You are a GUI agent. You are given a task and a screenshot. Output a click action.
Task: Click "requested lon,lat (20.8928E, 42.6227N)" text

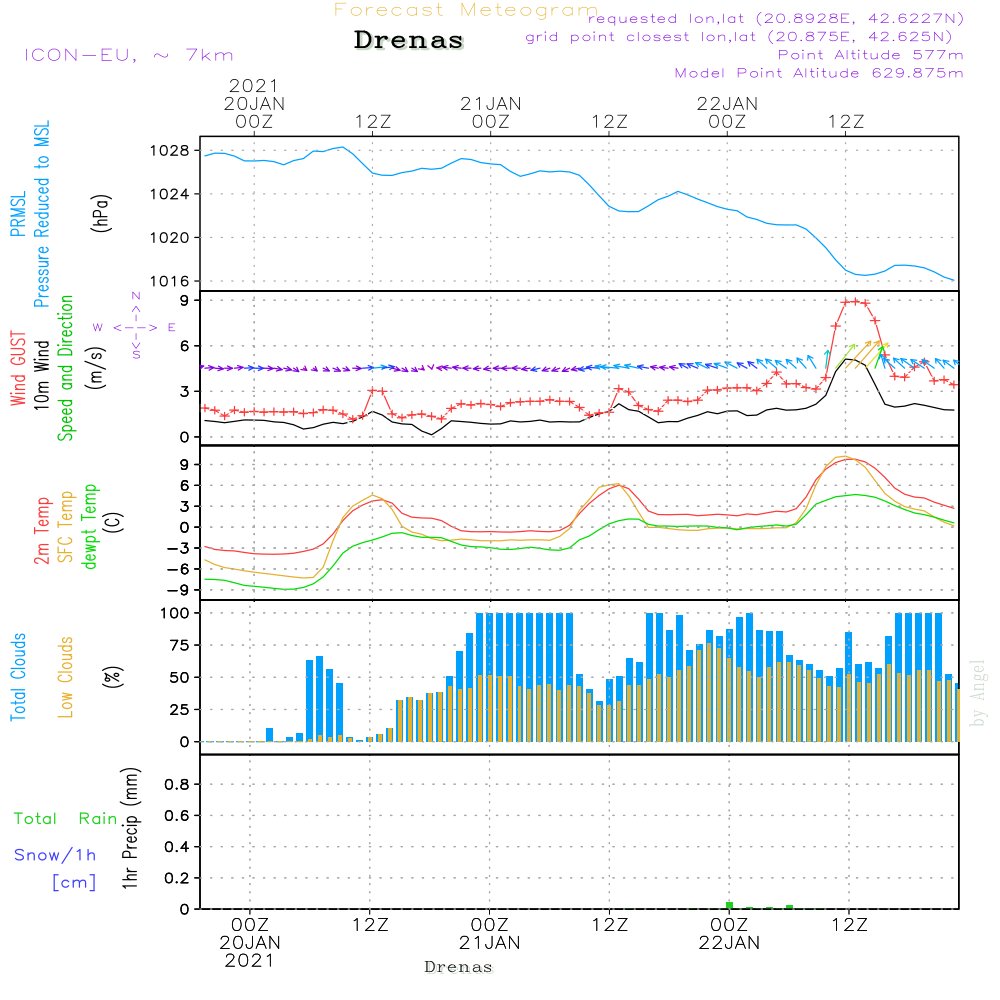(x=776, y=18)
